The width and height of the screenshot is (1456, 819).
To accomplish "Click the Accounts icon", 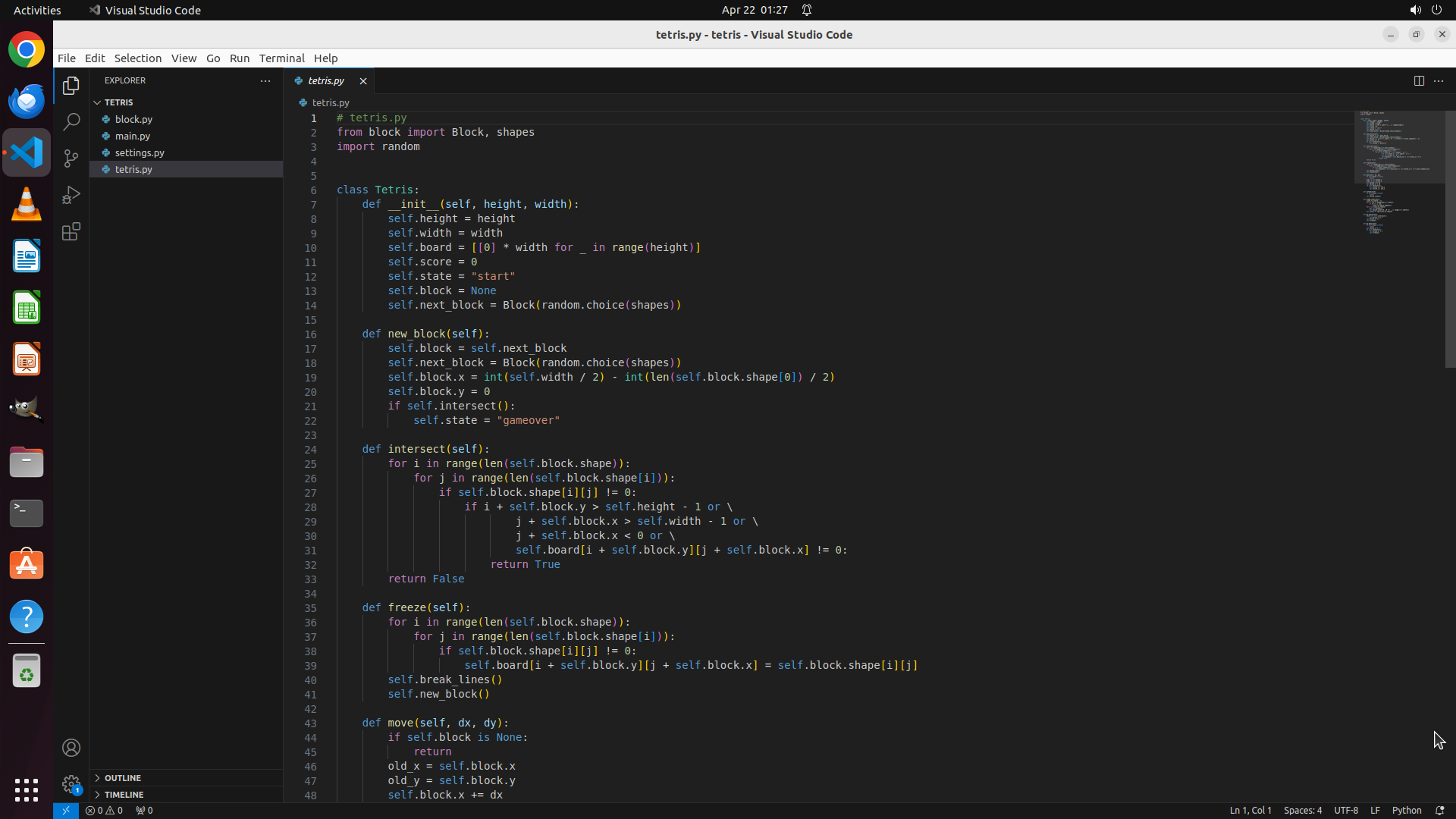I will tap(71, 748).
